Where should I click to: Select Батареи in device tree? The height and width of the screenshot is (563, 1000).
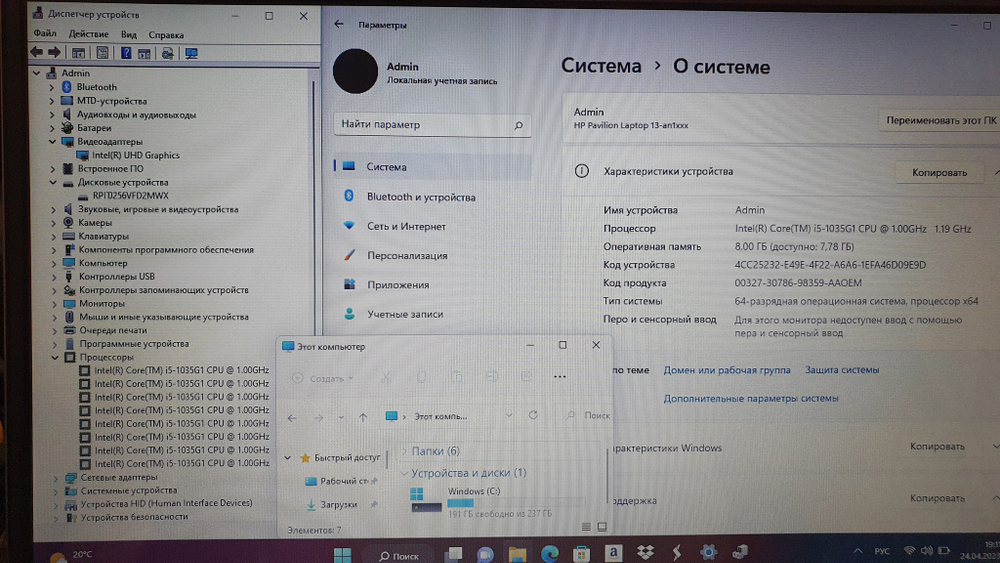click(x=94, y=128)
